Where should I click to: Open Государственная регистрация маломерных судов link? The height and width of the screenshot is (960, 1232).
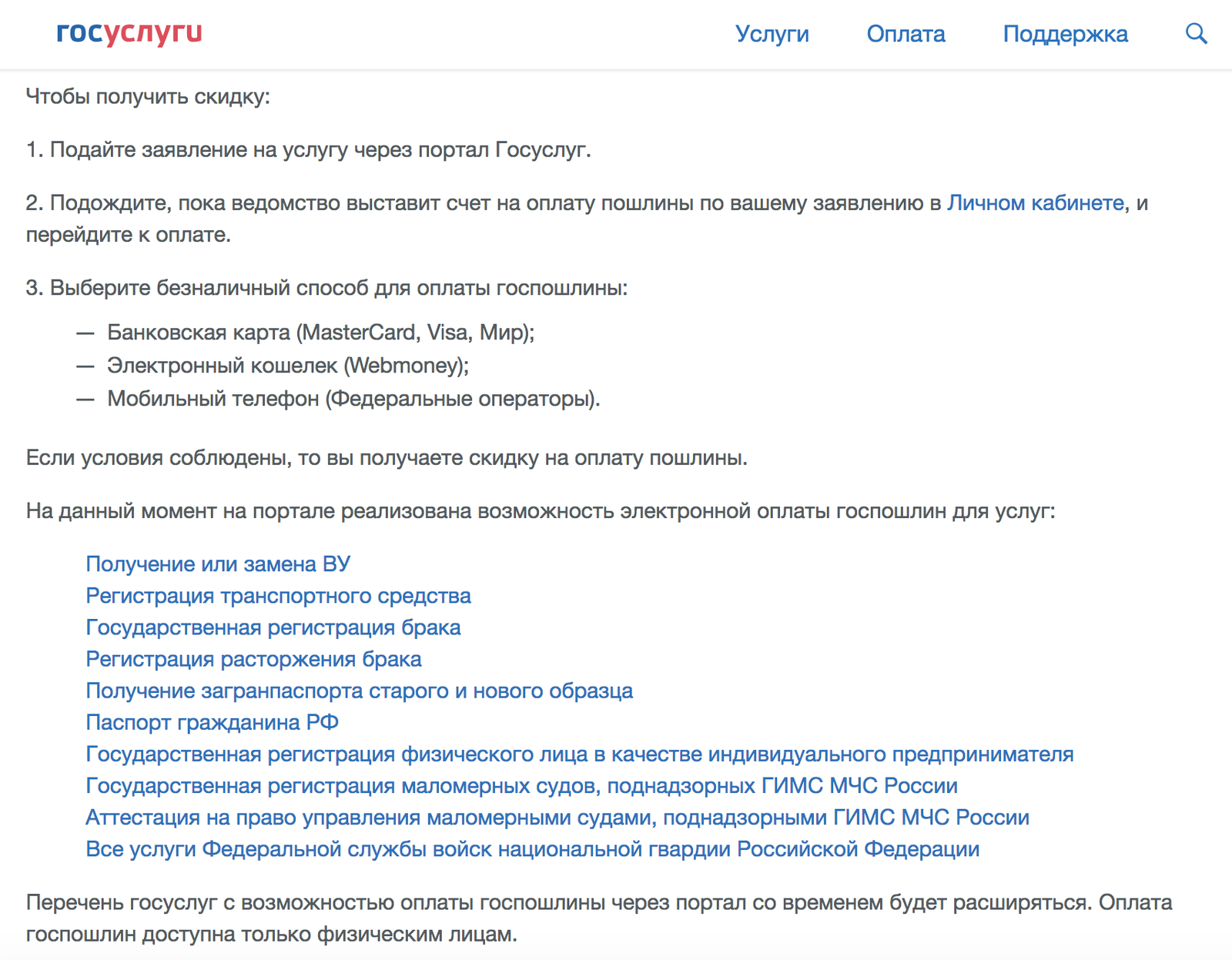coord(521,784)
